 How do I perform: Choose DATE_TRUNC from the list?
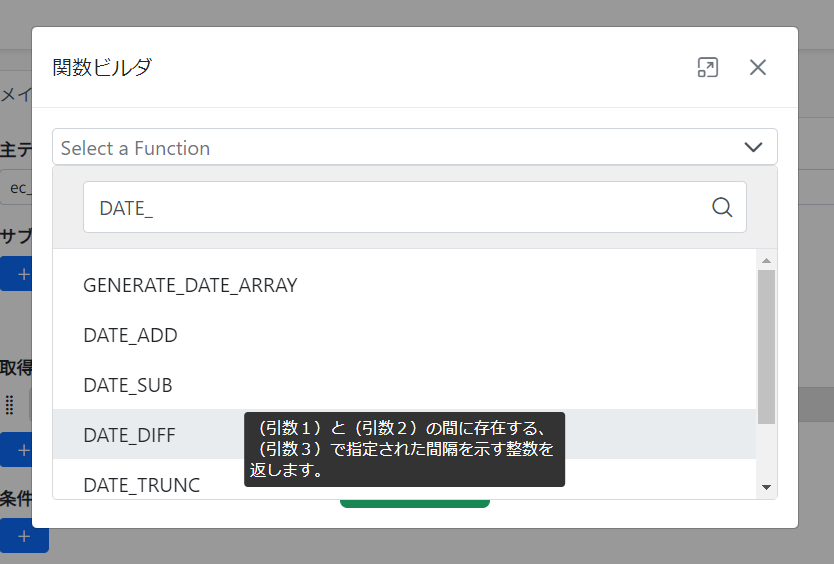[x=141, y=485]
